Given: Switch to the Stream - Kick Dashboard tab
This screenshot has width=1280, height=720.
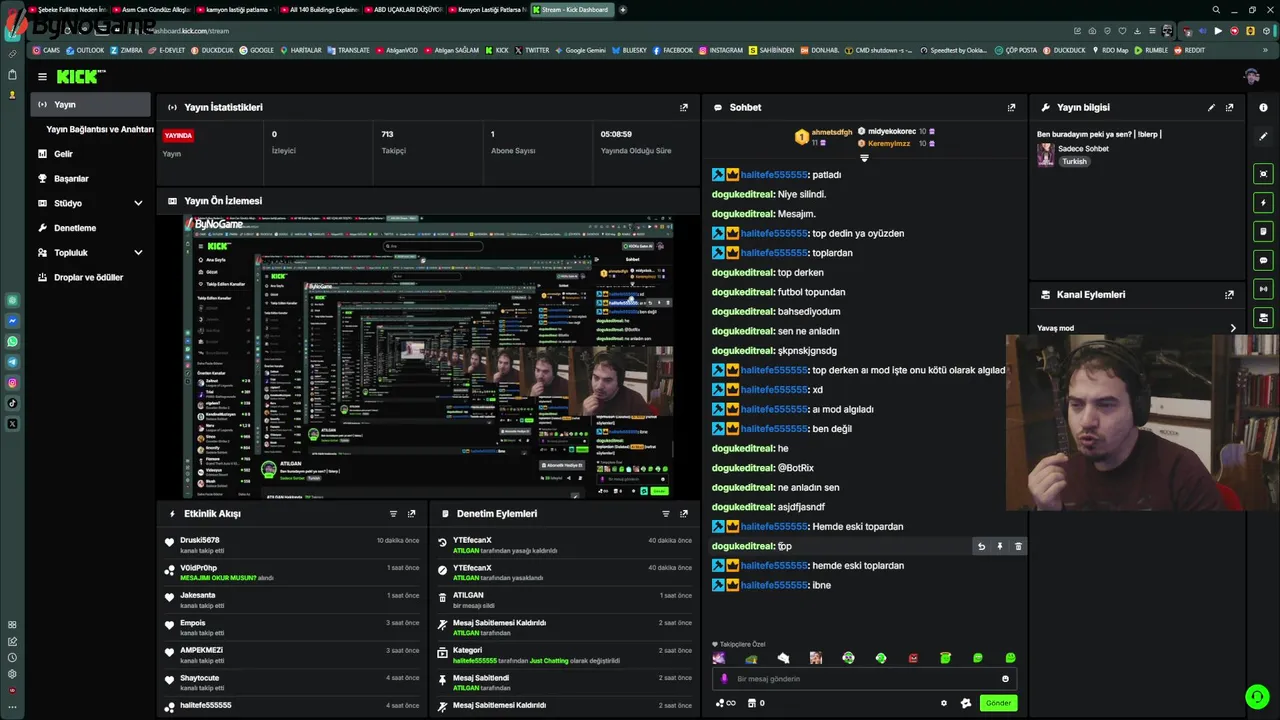Looking at the screenshot, I should pos(572,10).
